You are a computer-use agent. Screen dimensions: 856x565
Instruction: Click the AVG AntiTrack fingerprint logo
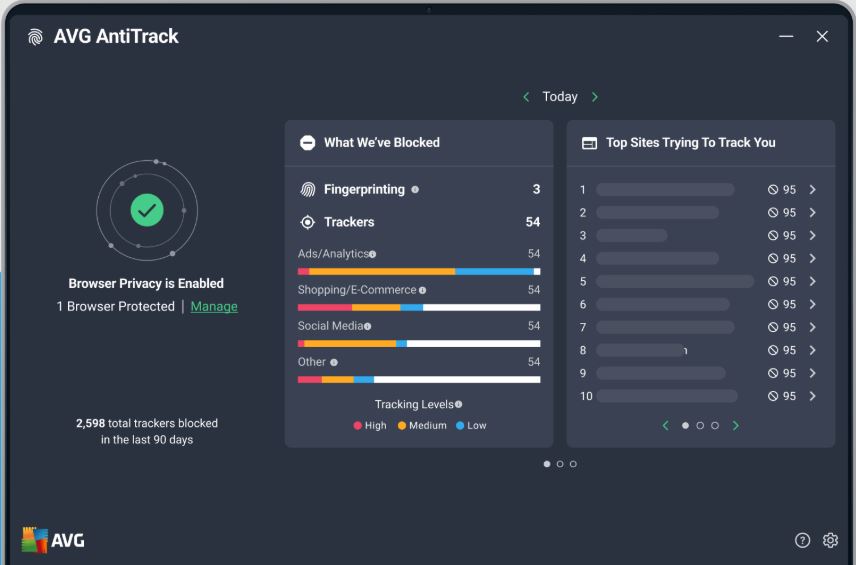pyautogui.click(x=35, y=37)
